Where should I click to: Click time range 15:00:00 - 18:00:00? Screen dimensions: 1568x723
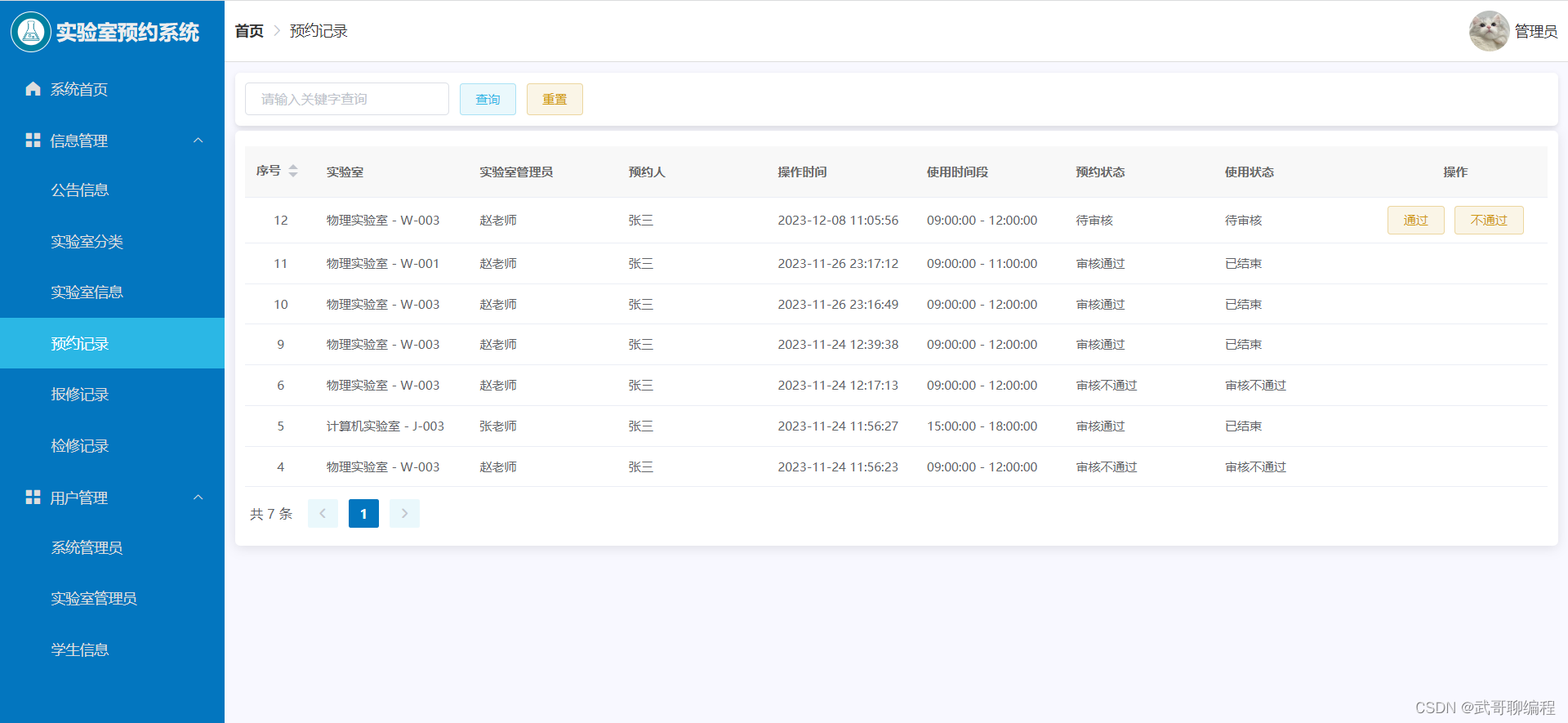982,426
